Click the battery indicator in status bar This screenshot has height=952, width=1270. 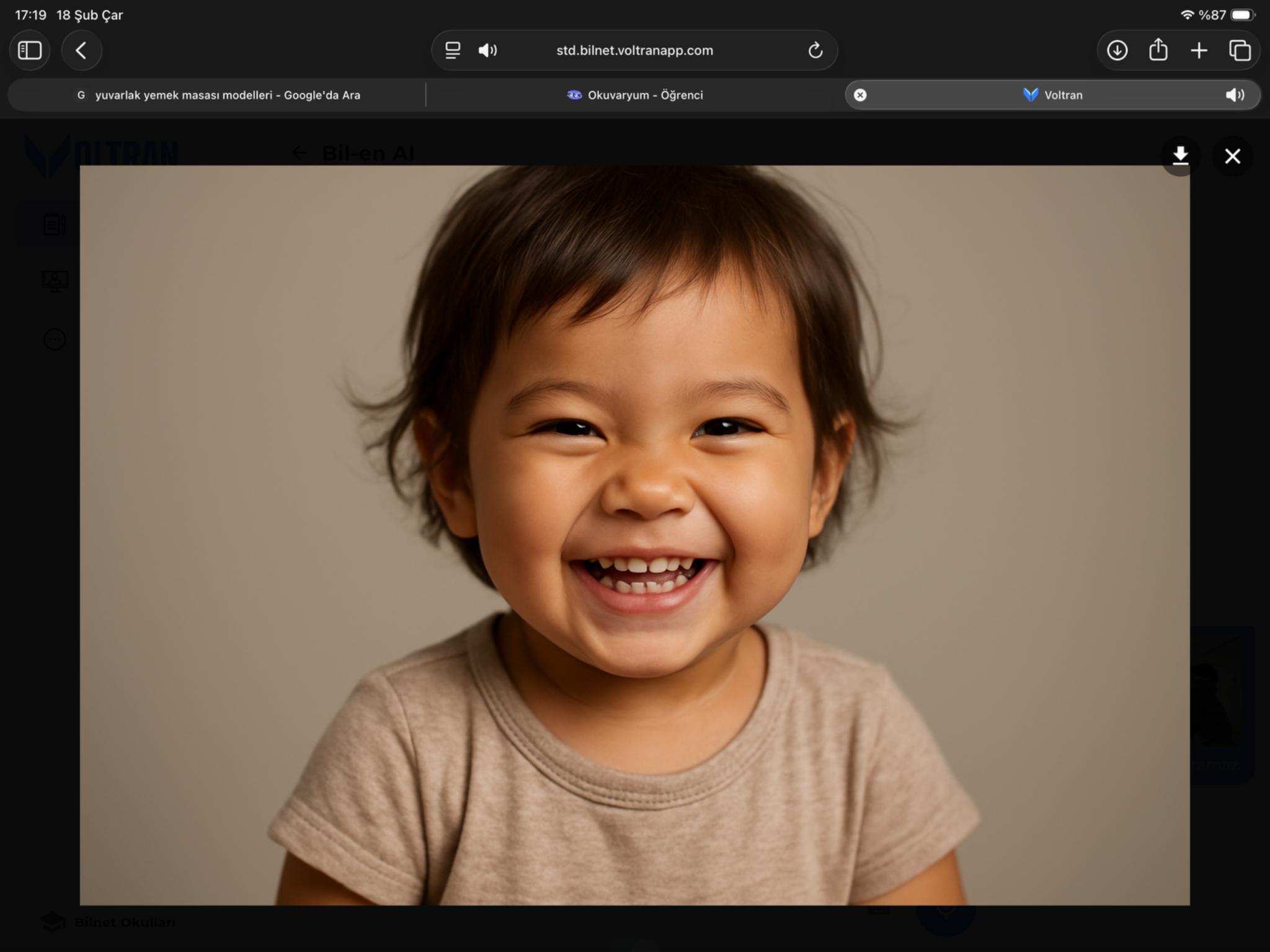tap(1242, 15)
